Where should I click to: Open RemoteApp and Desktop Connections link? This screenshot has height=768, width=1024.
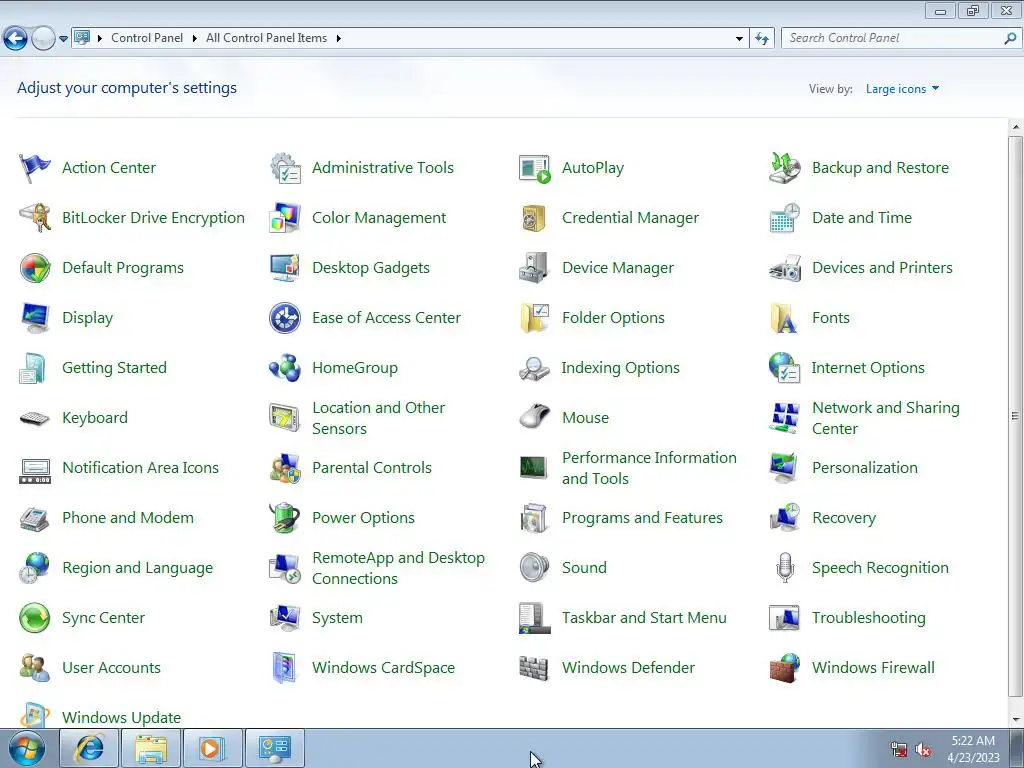click(x=398, y=568)
